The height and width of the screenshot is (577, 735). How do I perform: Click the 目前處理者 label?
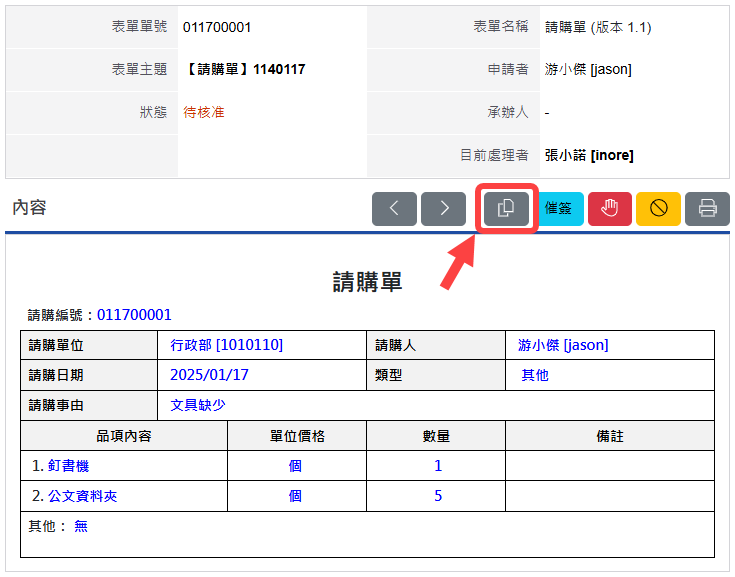tap(494, 155)
